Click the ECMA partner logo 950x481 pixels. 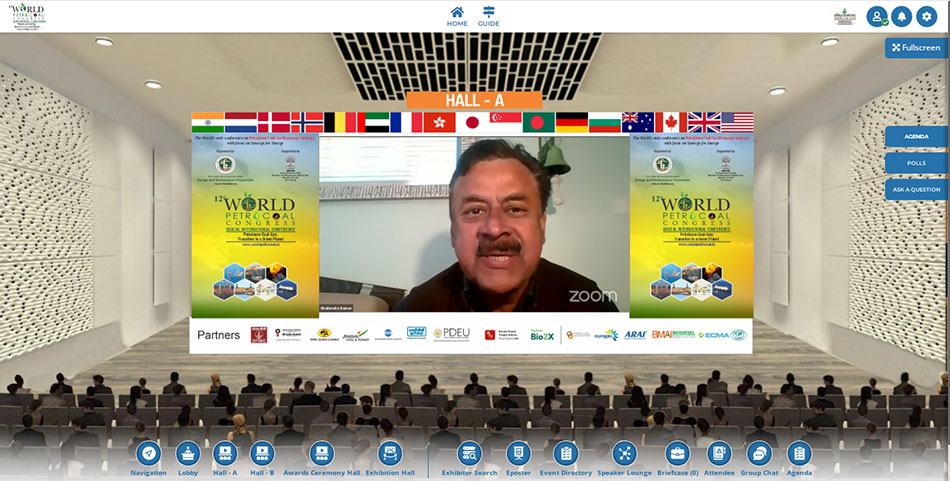(x=713, y=334)
